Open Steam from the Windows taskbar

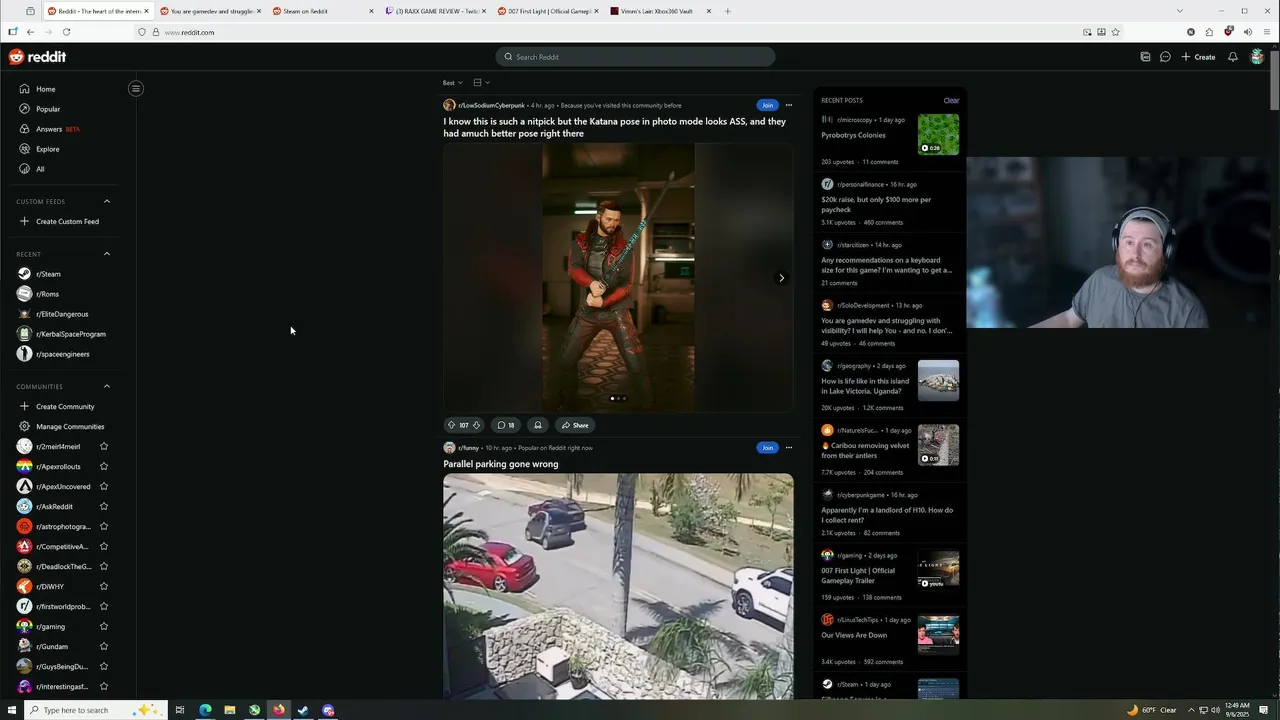coord(303,710)
